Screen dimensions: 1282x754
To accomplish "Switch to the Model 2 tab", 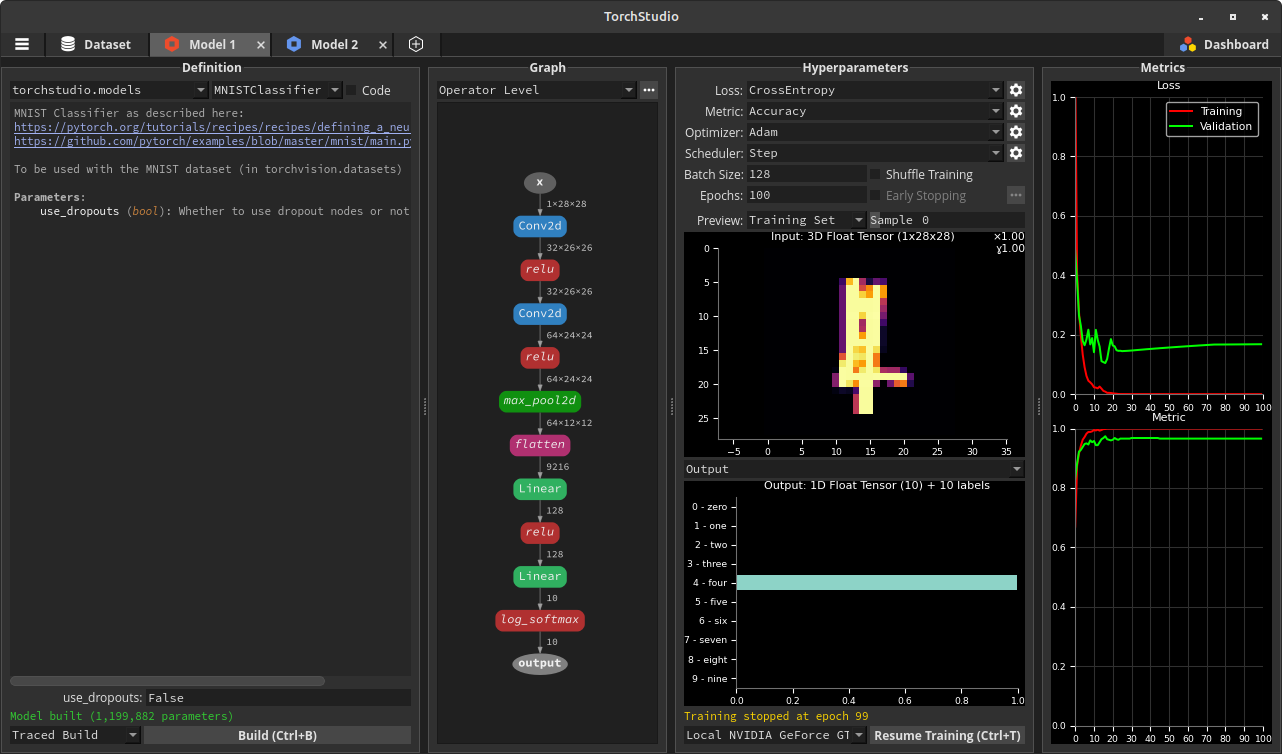I will pos(333,44).
